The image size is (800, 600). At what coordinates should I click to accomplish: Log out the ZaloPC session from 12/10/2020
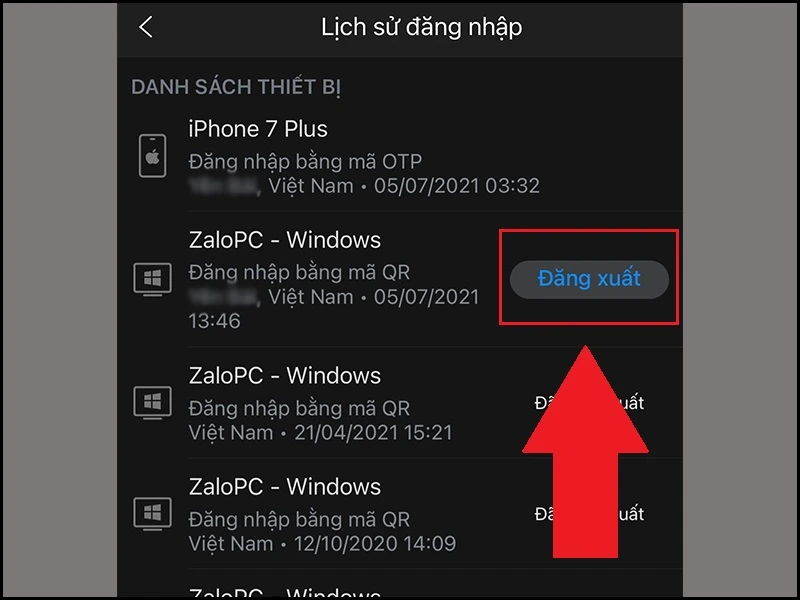589,514
